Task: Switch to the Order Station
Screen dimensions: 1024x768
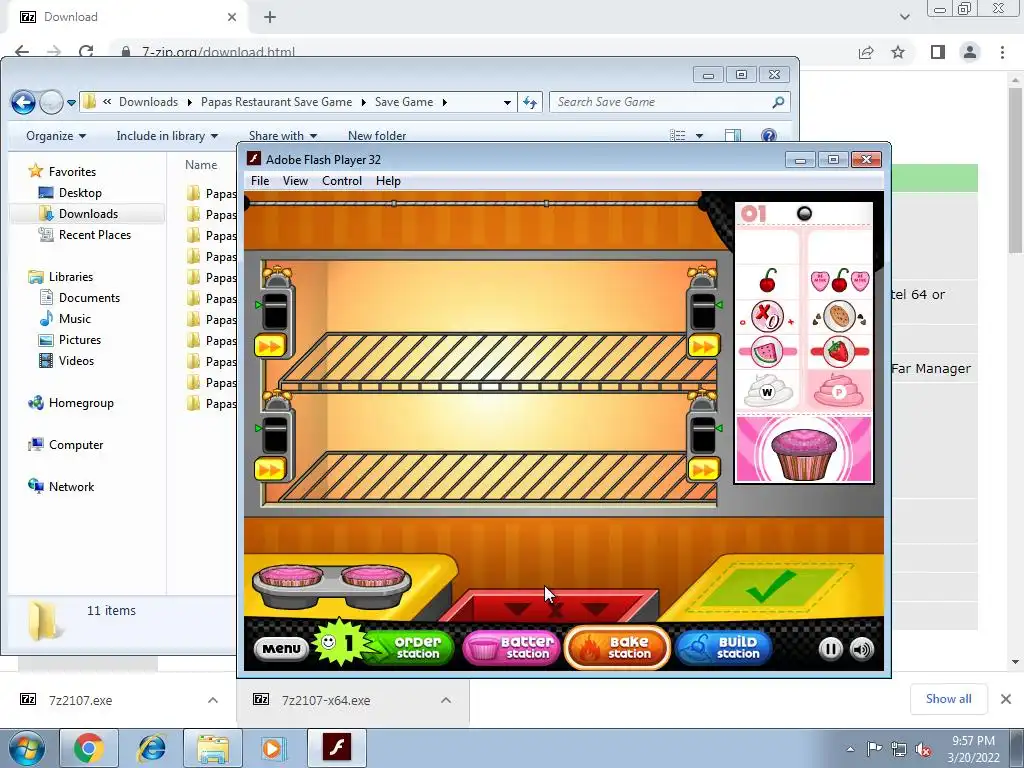Action: click(x=408, y=647)
